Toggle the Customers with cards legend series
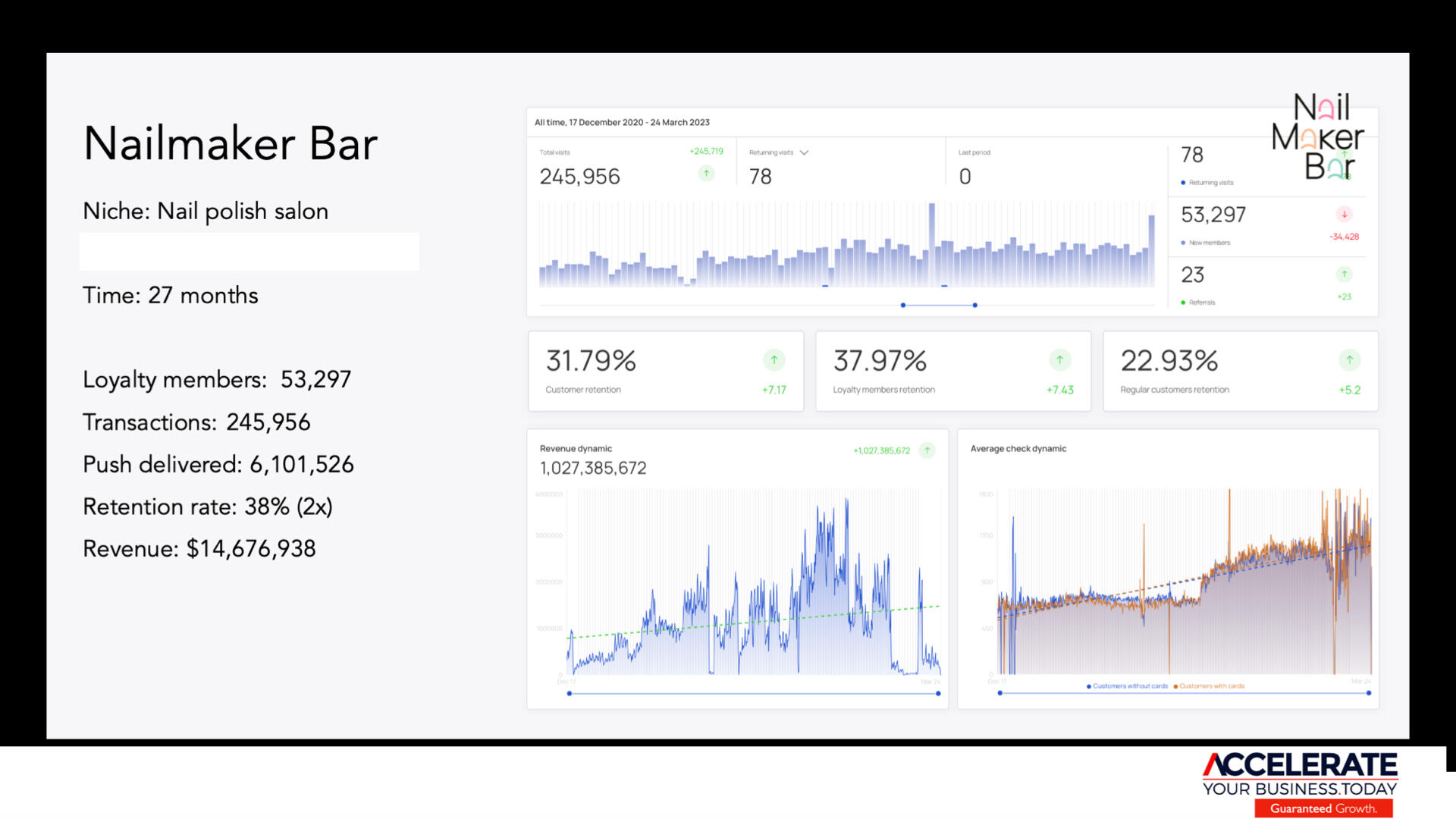Viewport: 1456px width, 819px height. tap(1210, 686)
